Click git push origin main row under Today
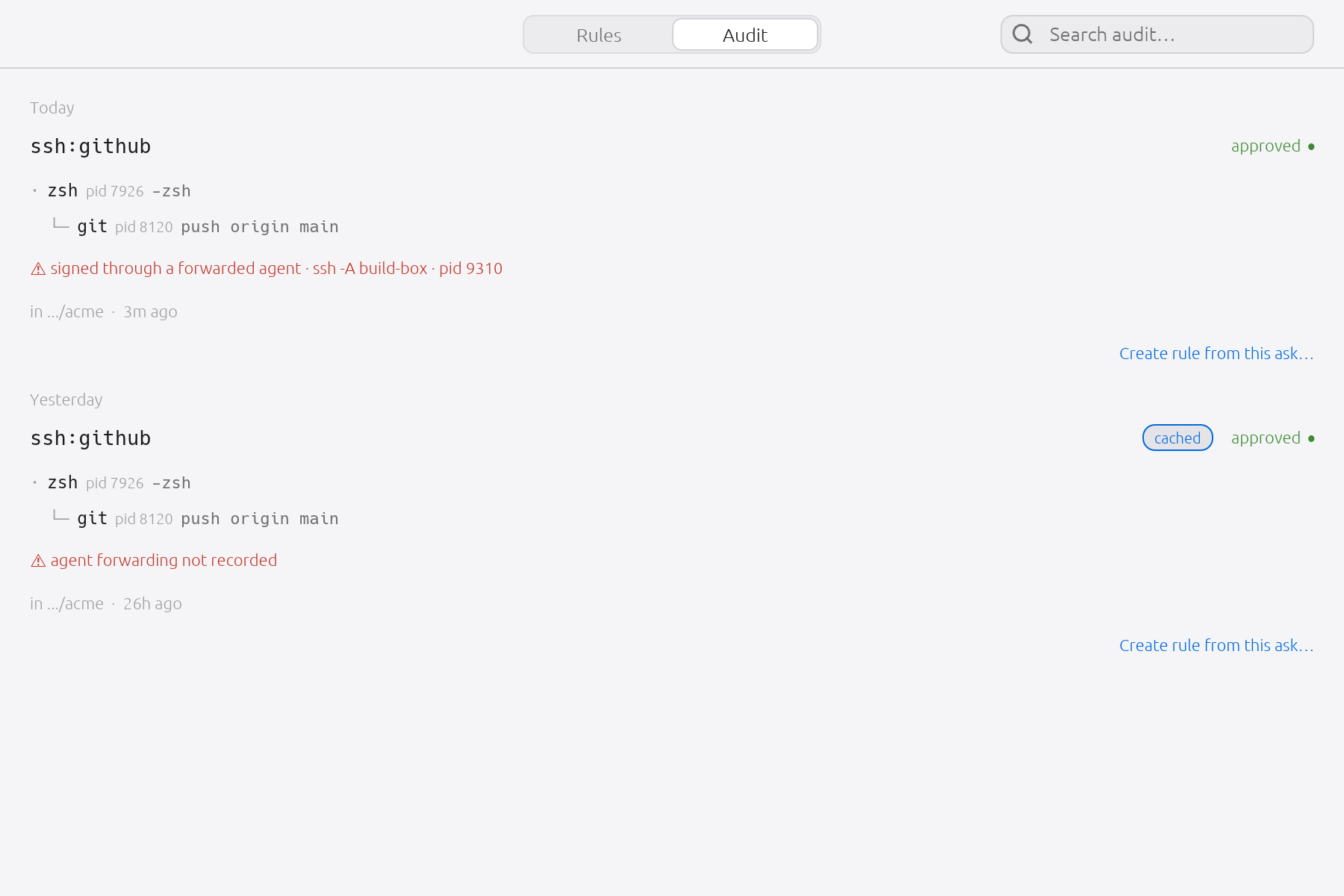Viewport: 1344px width, 896px height. [196, 227]
